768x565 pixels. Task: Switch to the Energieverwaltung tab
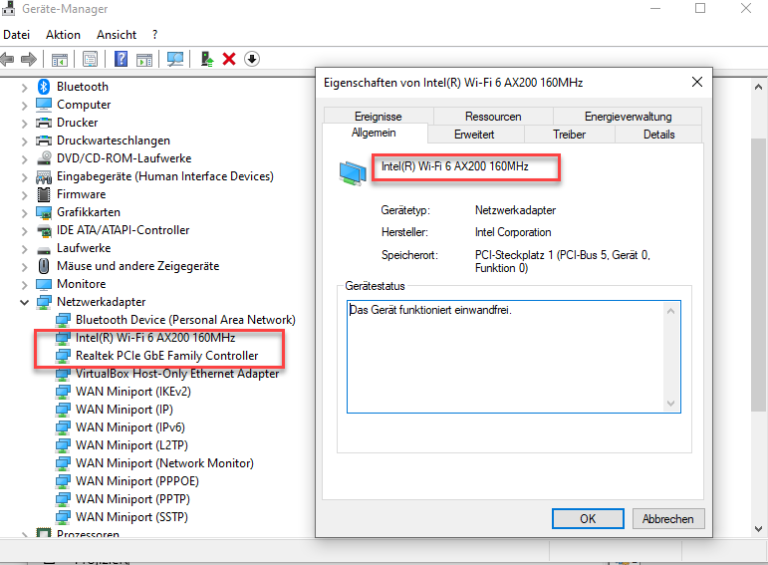click(628, 117)
